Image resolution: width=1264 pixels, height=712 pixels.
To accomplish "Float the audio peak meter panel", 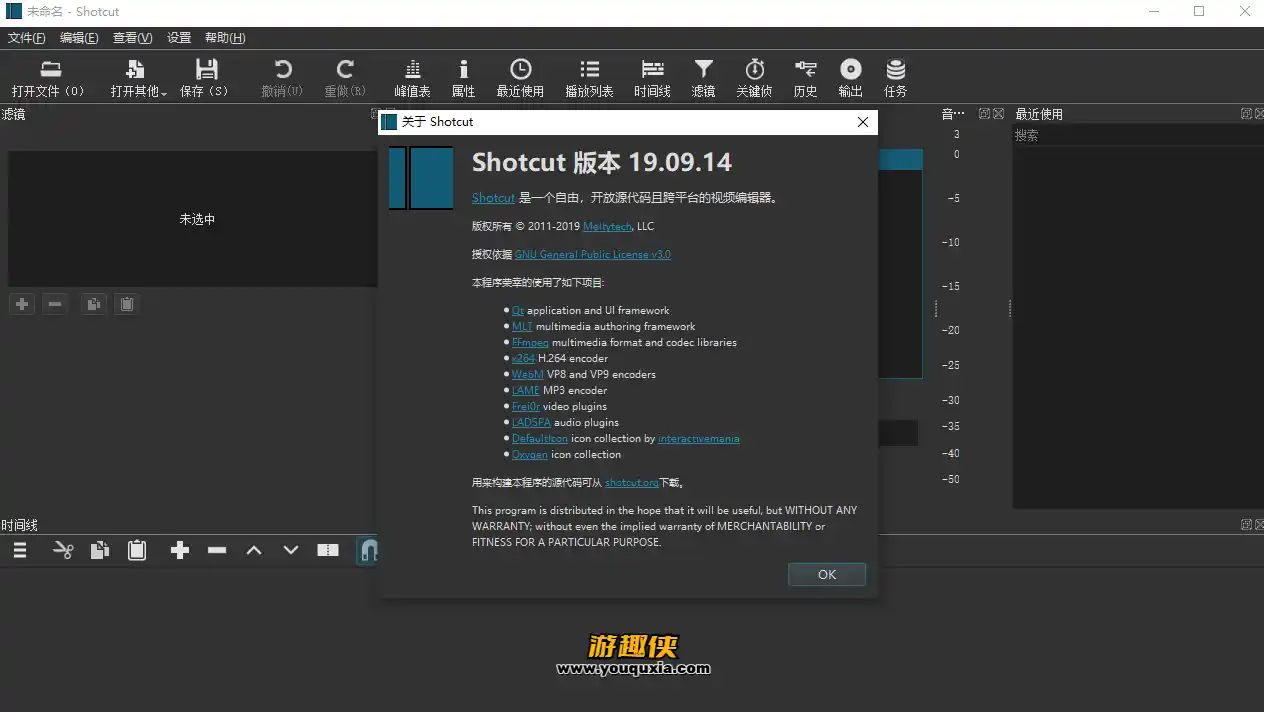I will 984,114.
